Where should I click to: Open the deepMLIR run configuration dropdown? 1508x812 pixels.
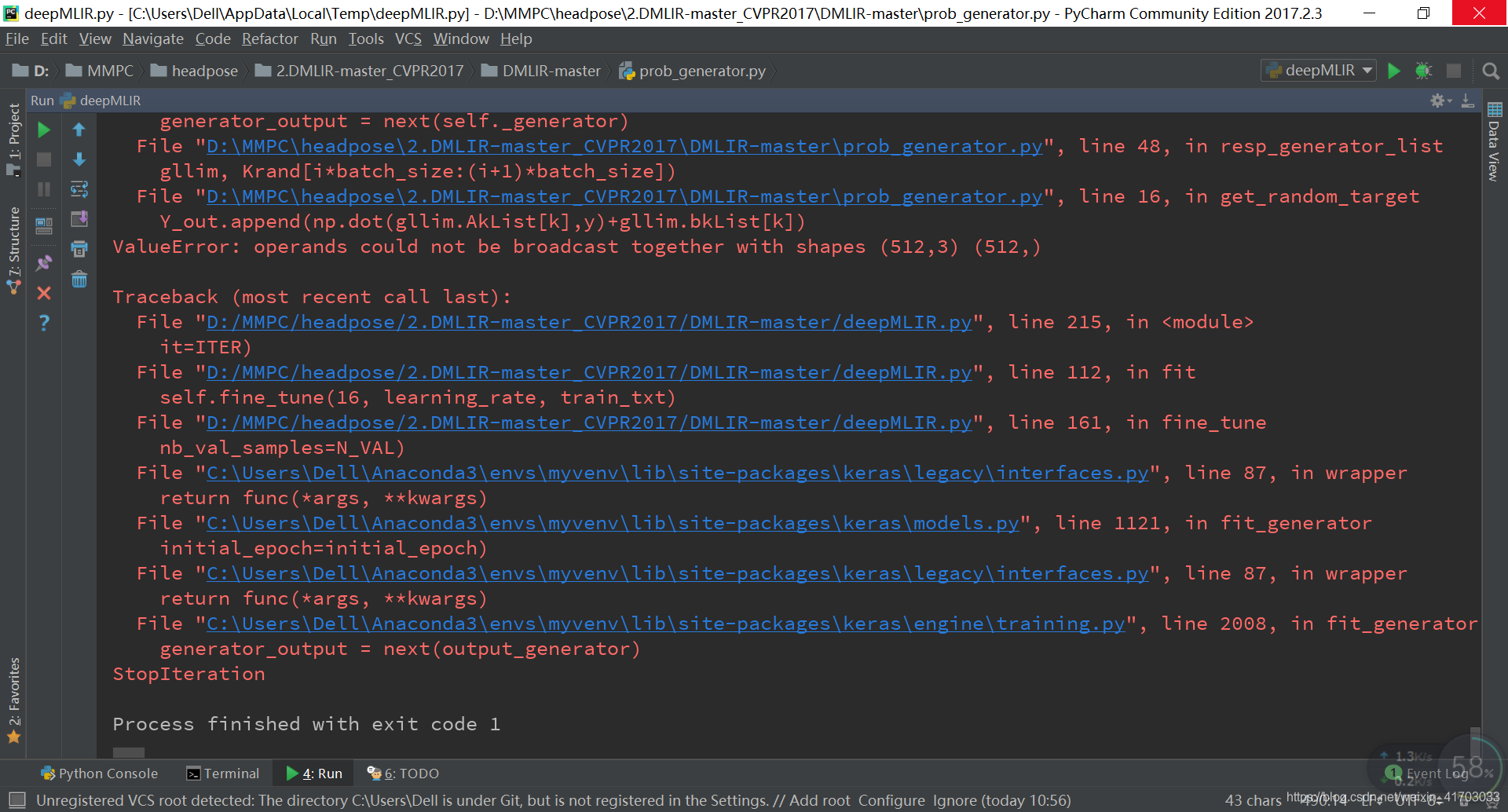point(1319,71)
